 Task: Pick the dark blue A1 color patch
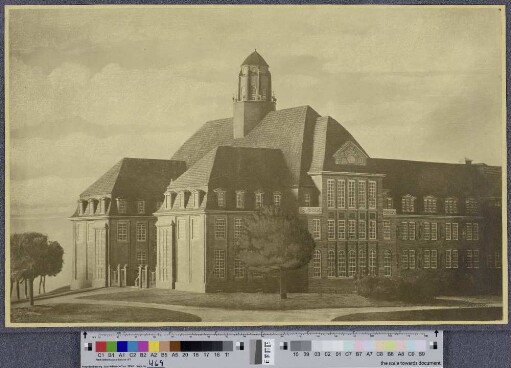[122, 346]
